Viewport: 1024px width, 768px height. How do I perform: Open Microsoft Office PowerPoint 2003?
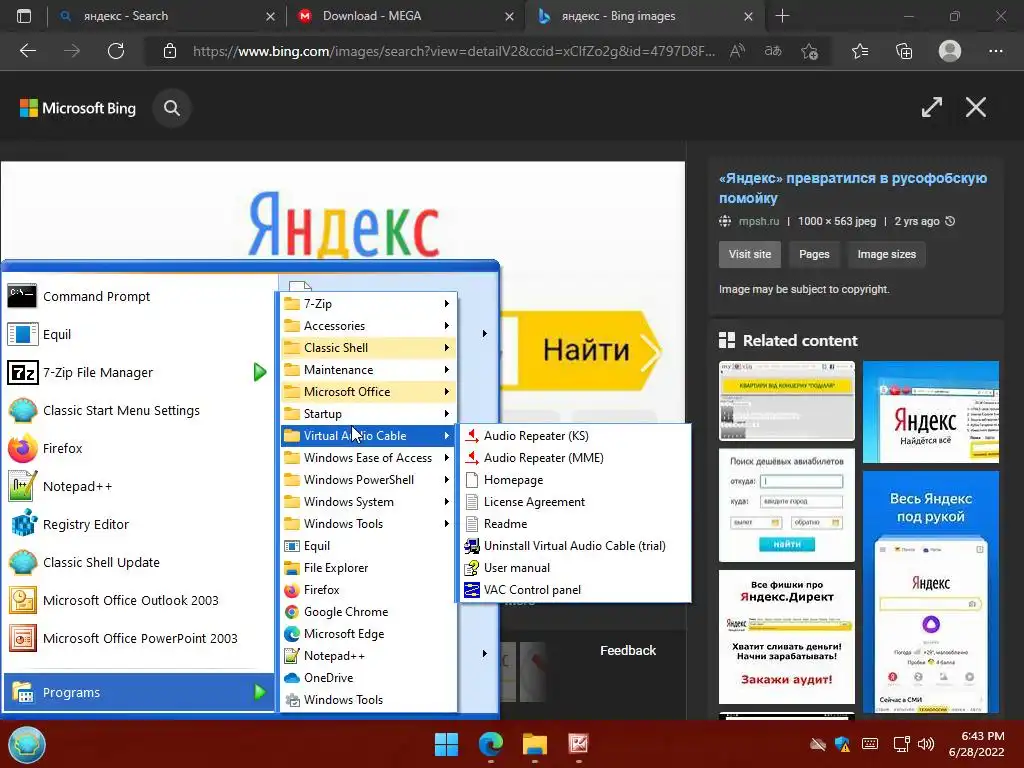[138, 638]
